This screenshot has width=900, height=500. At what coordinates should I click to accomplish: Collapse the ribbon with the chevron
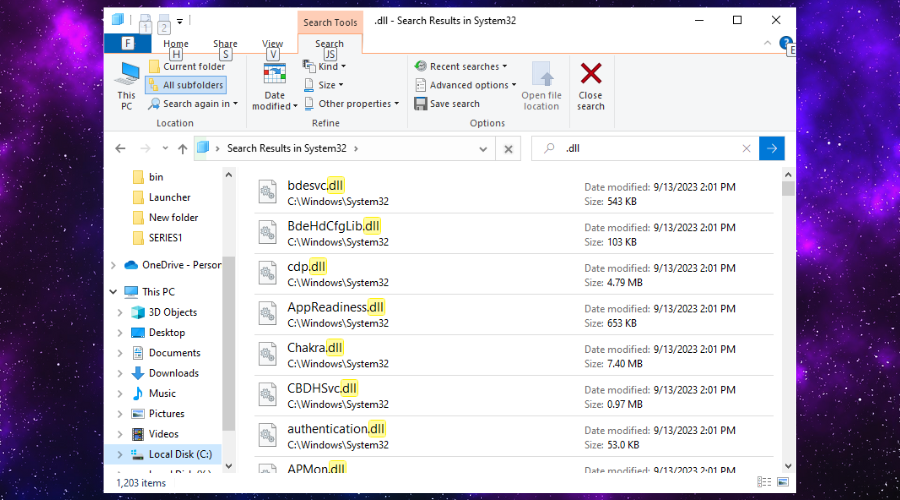767,43
